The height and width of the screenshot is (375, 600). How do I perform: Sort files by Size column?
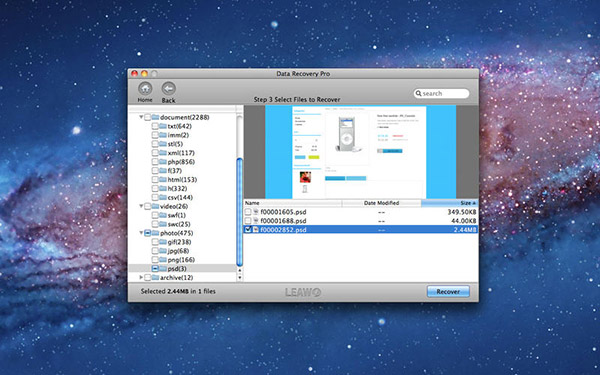pyautogui.click(x=450, y=203)
